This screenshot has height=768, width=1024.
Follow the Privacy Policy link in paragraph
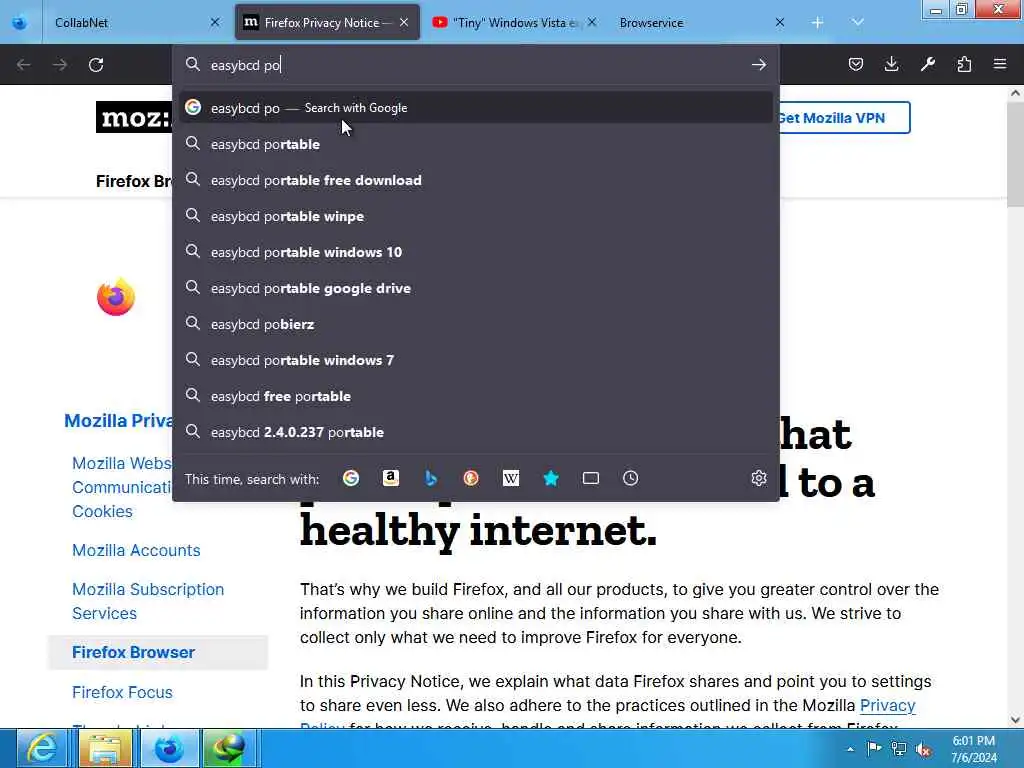pos(888,705)
